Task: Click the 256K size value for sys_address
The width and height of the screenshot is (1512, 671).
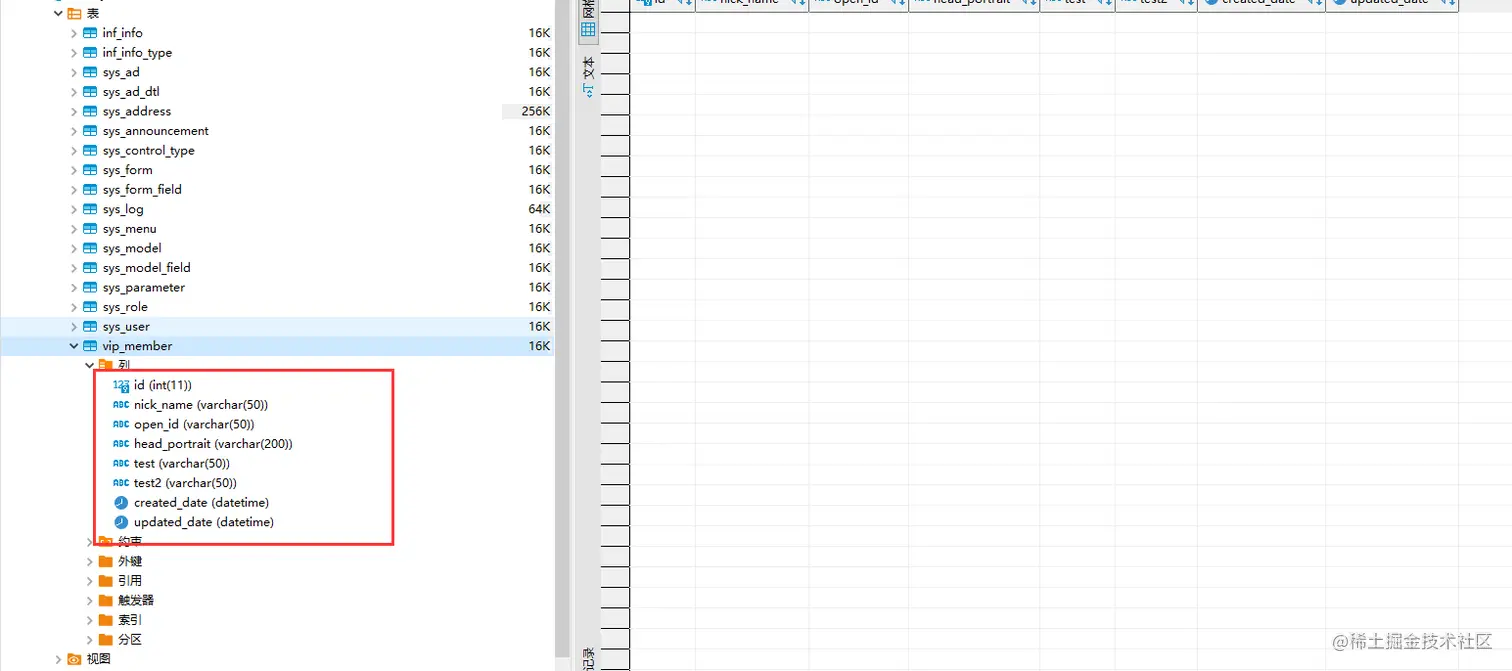Action: [x=536, y=111]
